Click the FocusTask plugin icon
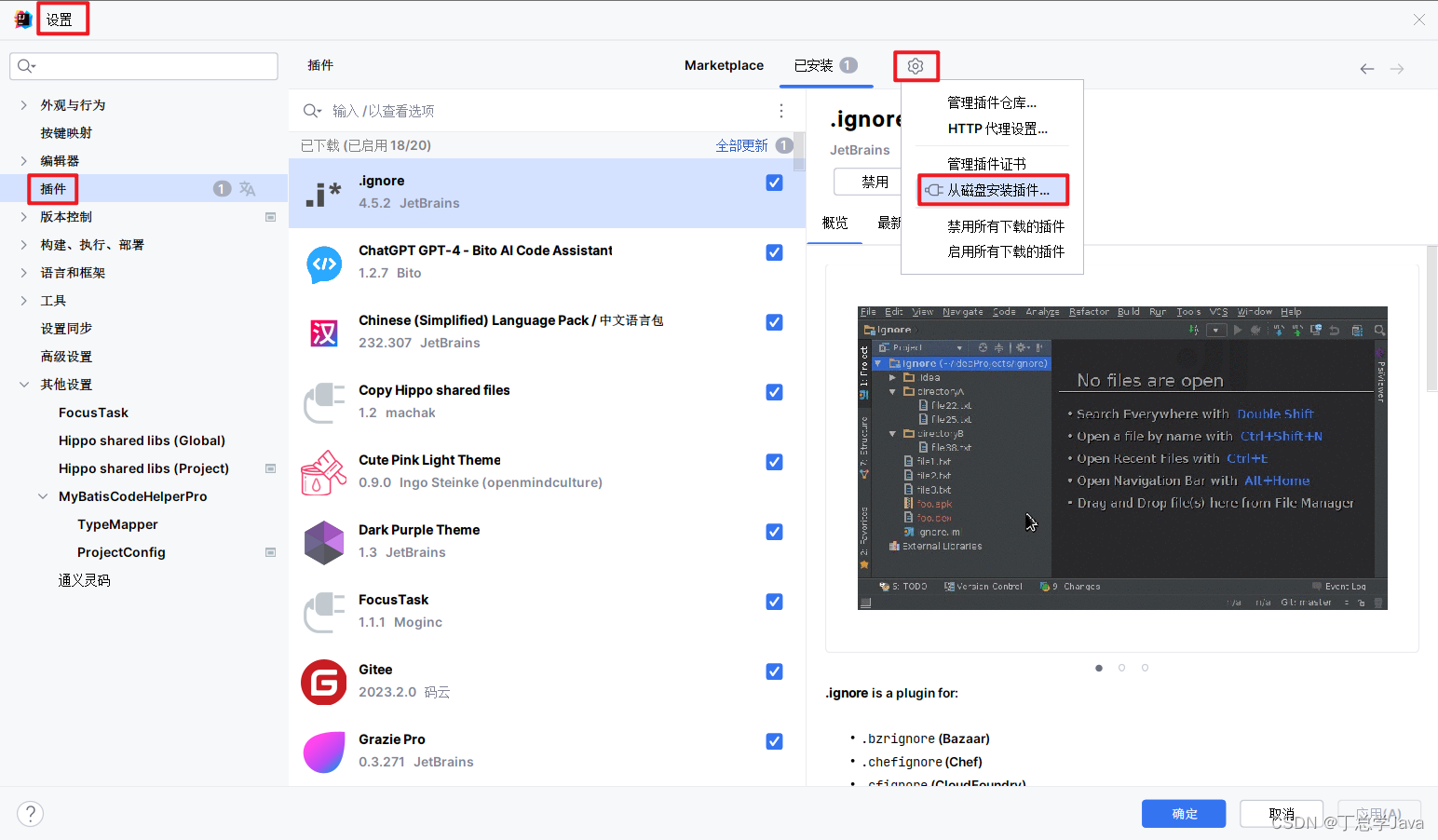 coord(324,613)
